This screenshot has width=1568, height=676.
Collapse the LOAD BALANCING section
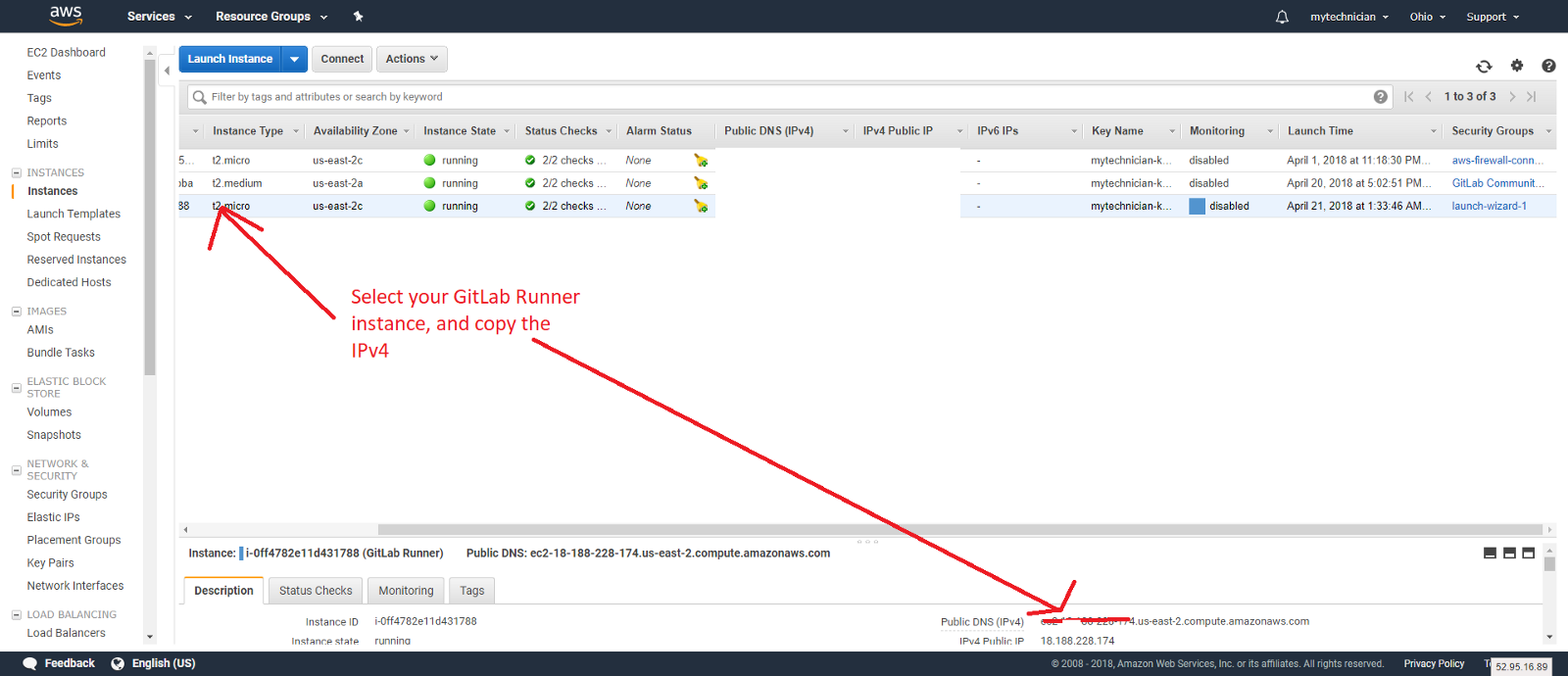pos(16,615)
